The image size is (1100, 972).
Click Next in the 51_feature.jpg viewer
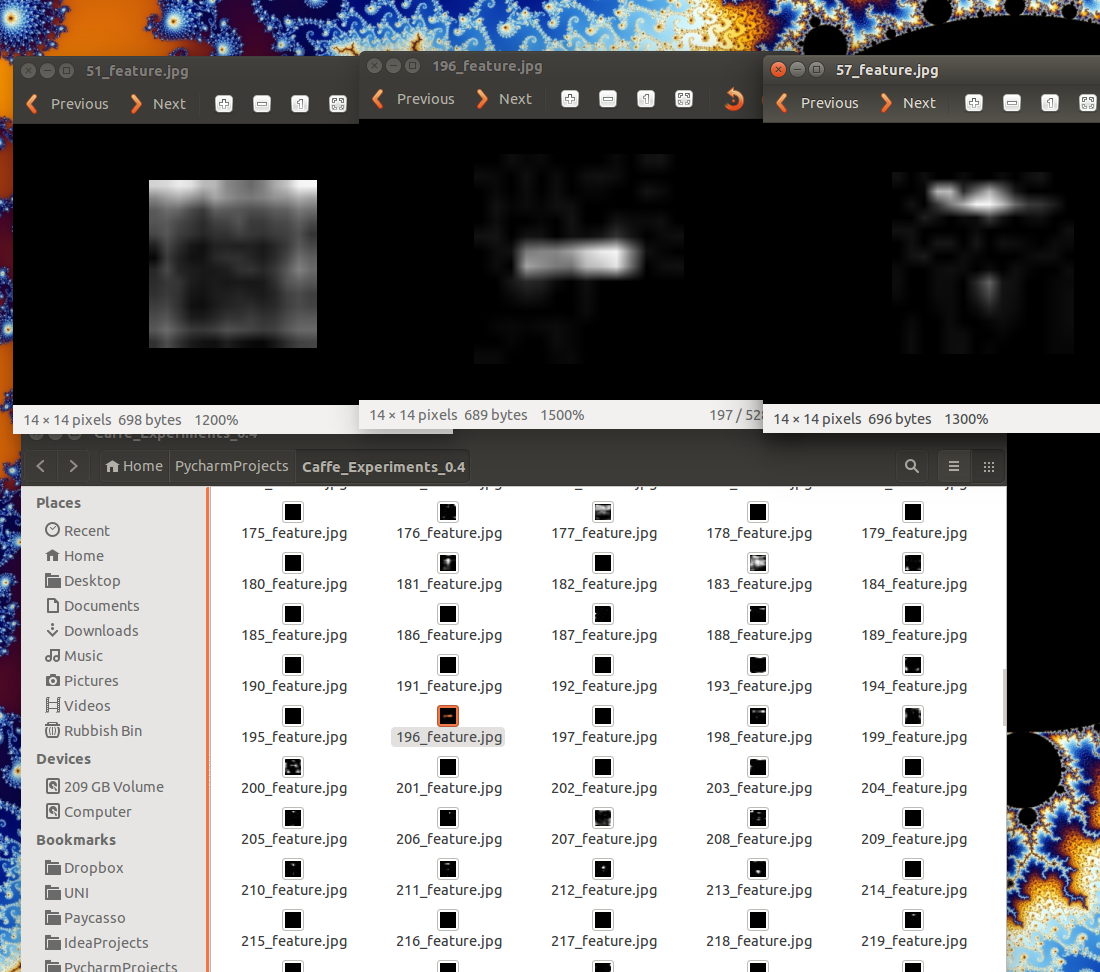pos(158,104)
